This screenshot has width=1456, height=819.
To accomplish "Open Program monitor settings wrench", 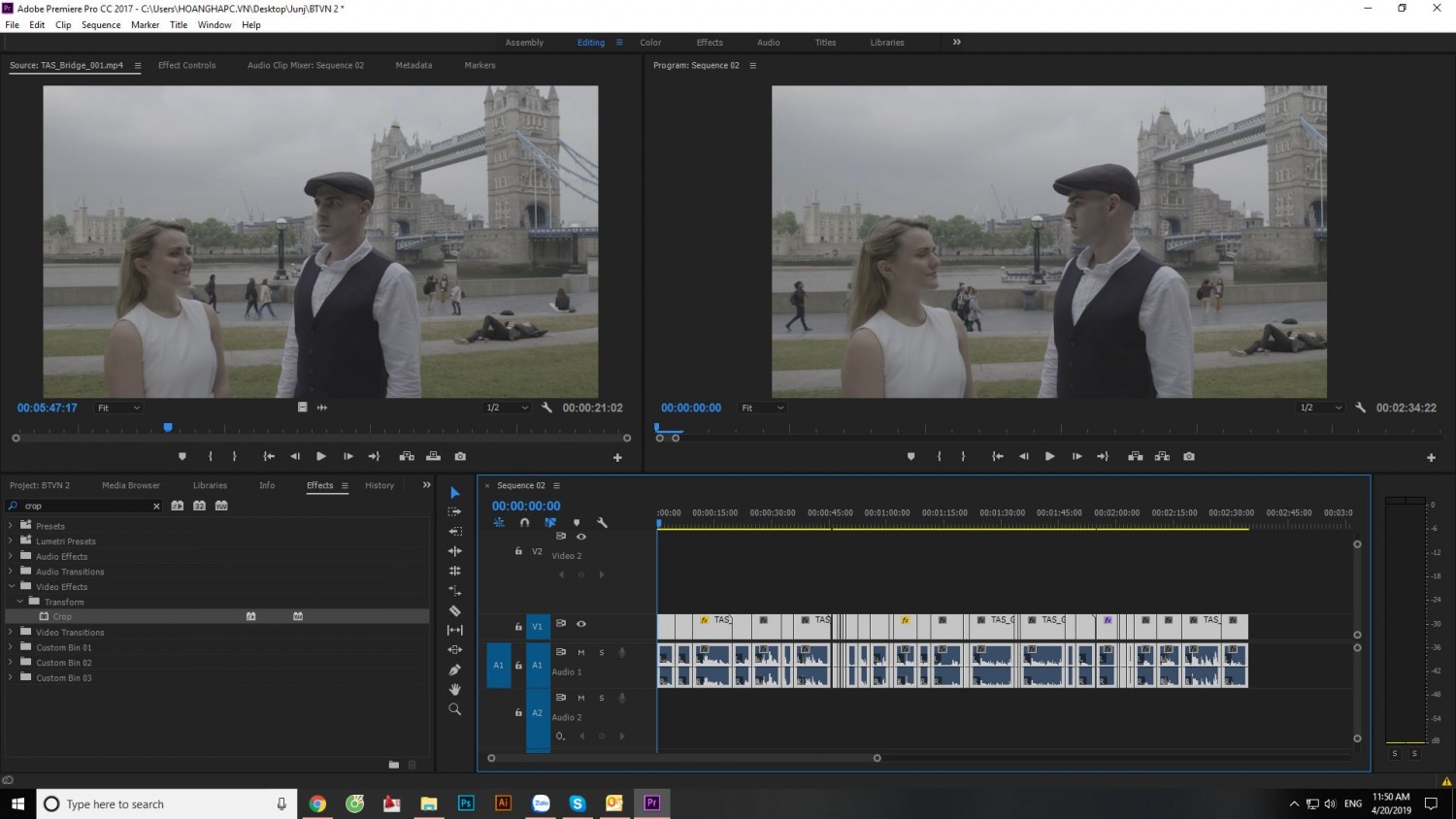I will point(1361,408).
